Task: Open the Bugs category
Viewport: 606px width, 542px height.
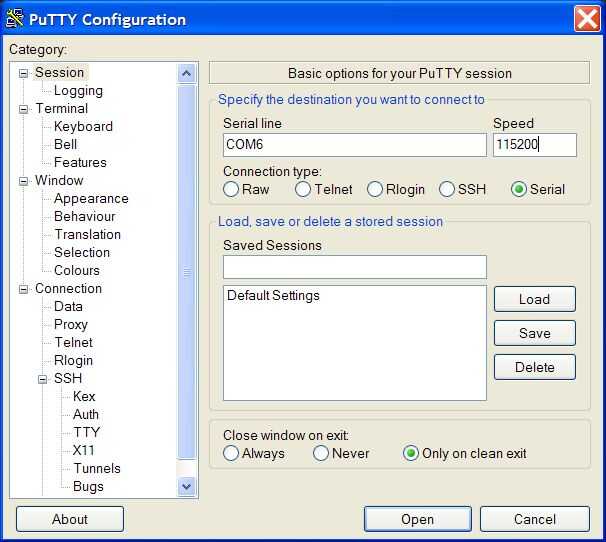Action: [88, 486]
